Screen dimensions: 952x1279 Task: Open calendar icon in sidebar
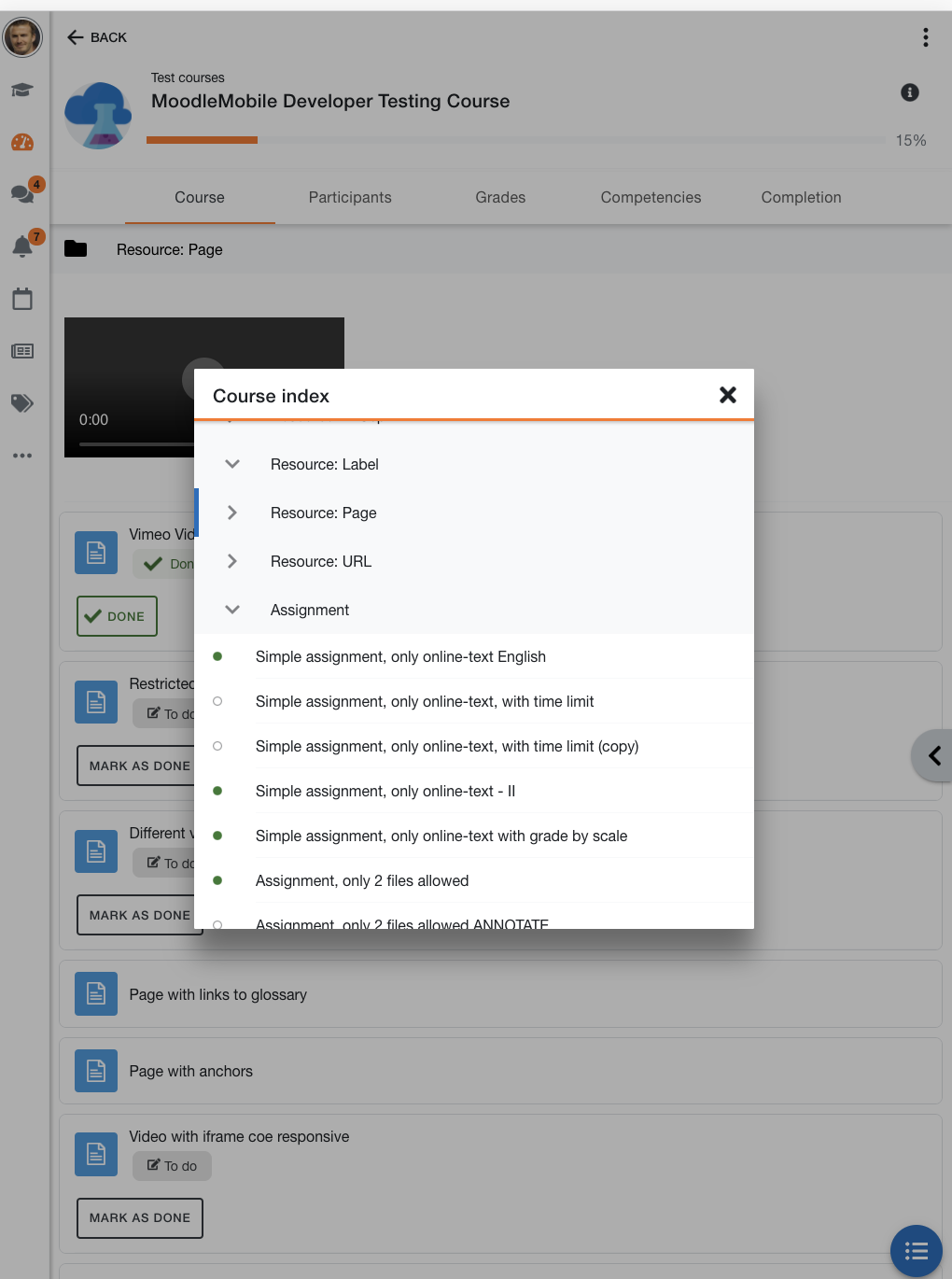[22, 299]
